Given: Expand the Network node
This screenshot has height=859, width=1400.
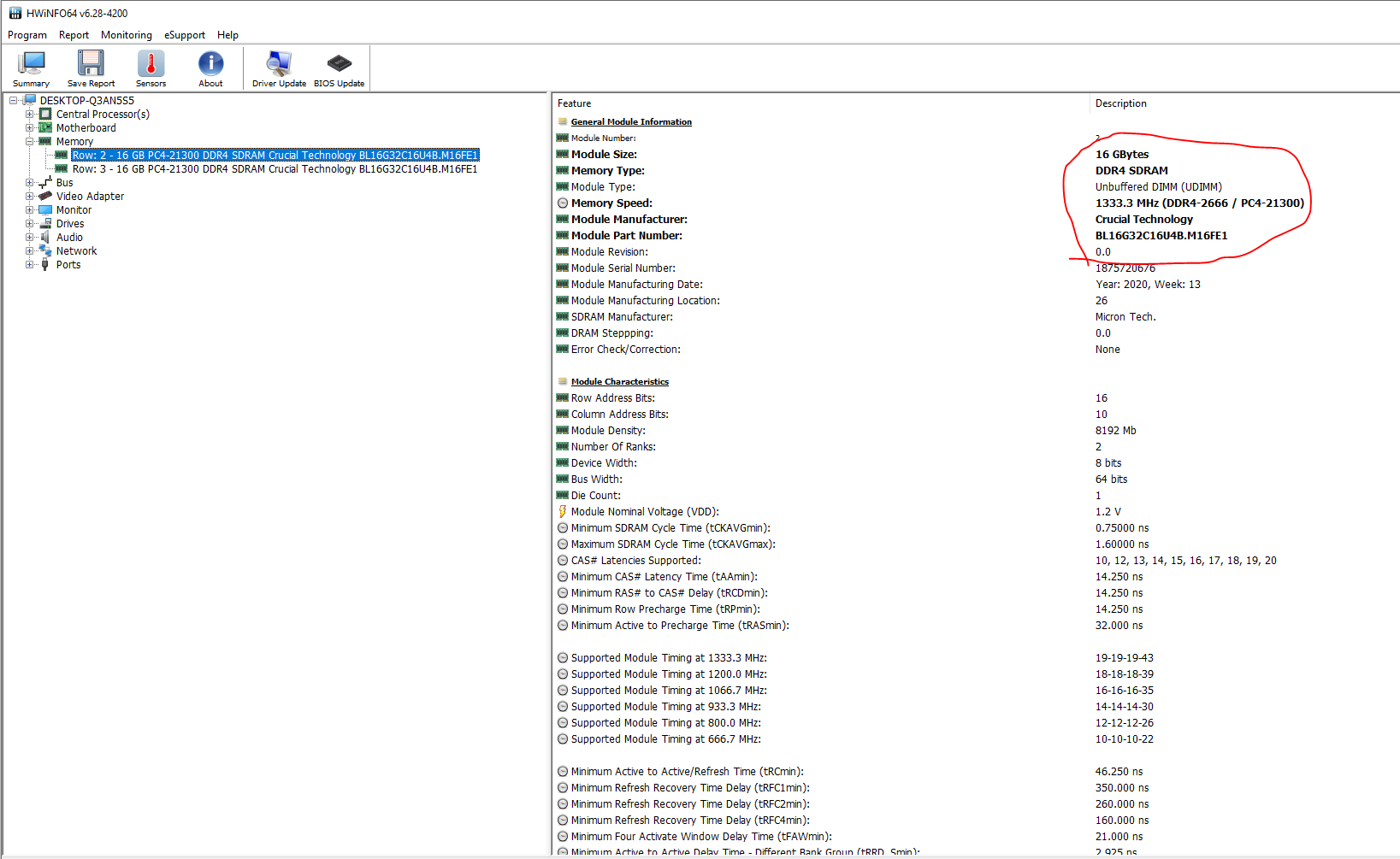Looking at the screenshot, I should 29,250.
